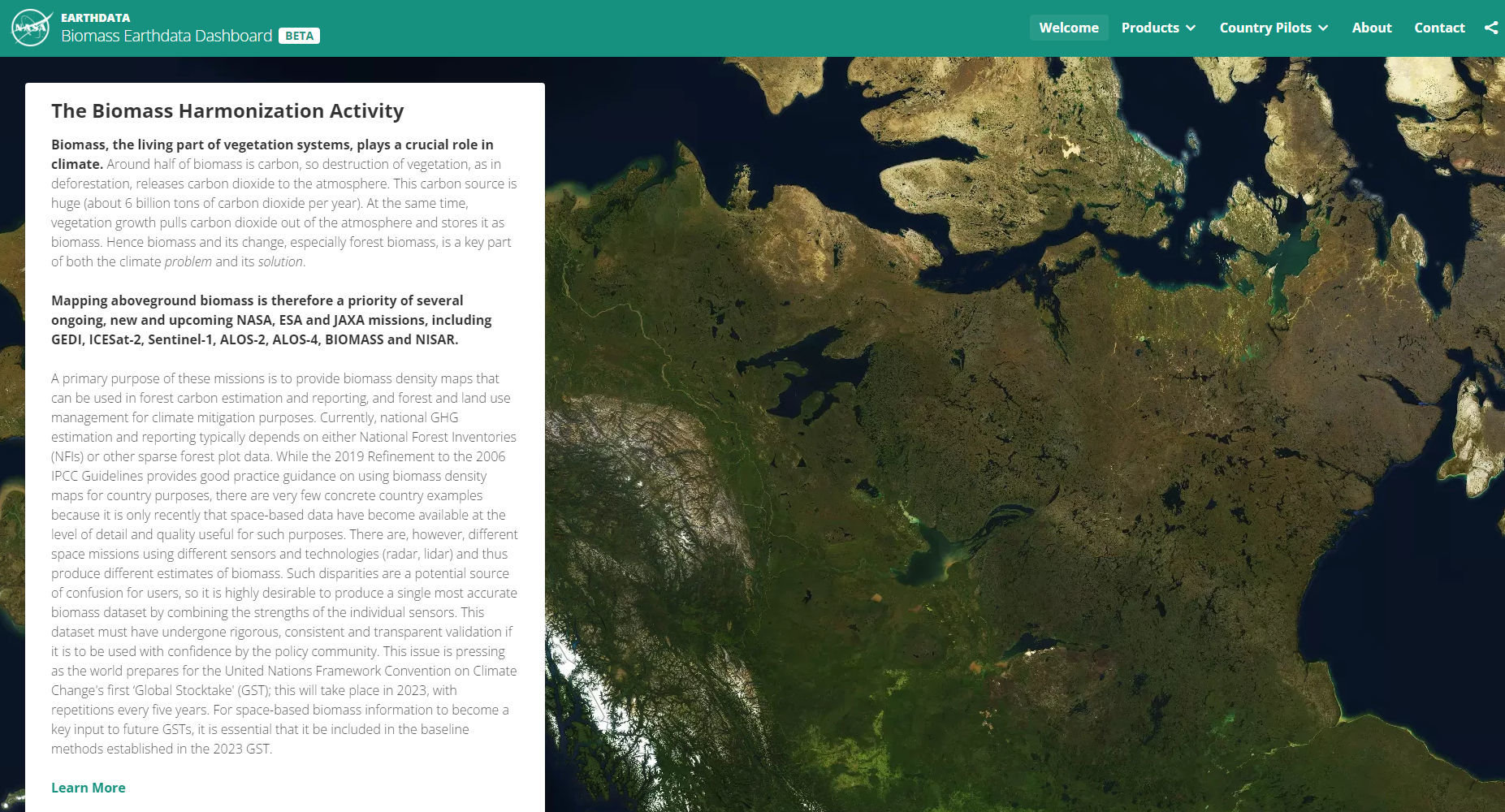1505x812 pixels.
Task: Click the italic word "solution"
Action: coord(280,261)
